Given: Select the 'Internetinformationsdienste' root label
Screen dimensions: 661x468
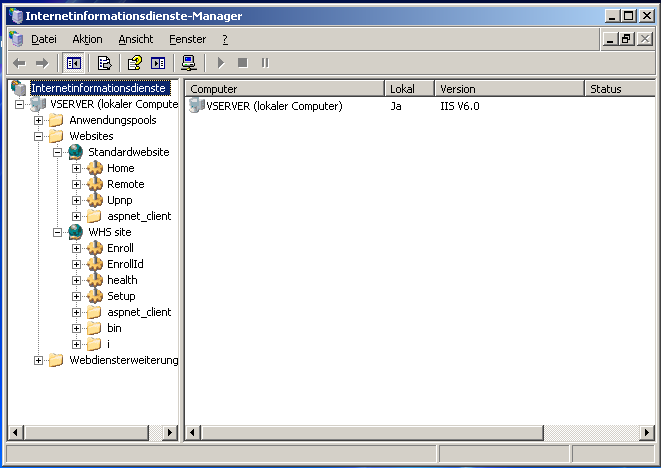Looking at the screenshot, I should point(100,88).
